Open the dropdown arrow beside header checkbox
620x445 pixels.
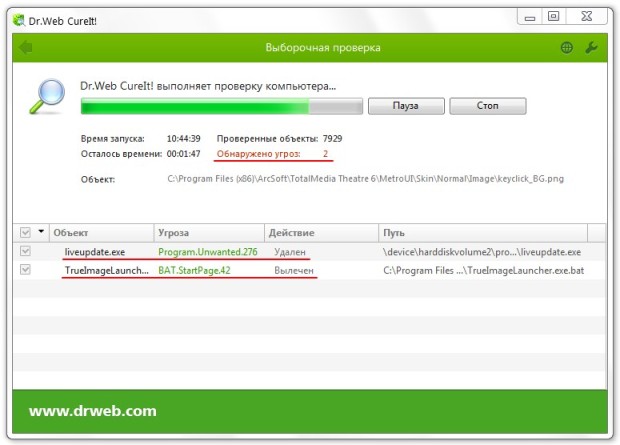(x=41, y=231)
